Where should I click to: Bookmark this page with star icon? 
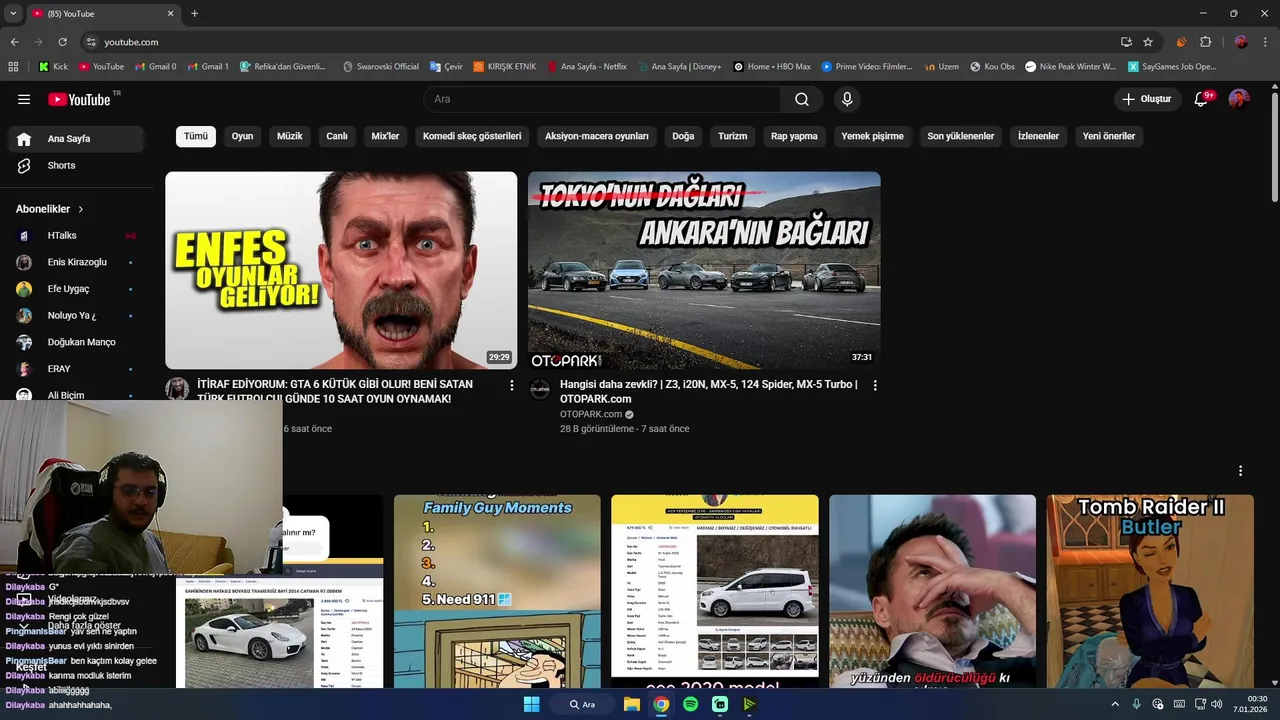pyautogui.click(x=1148, y=42)
